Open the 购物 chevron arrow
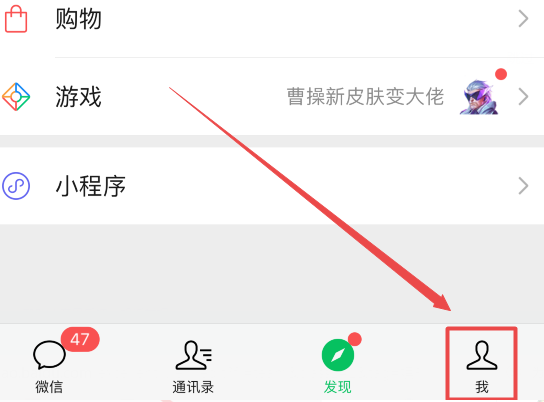This screenshot has height=402, width=544. [x=523, y=19]
